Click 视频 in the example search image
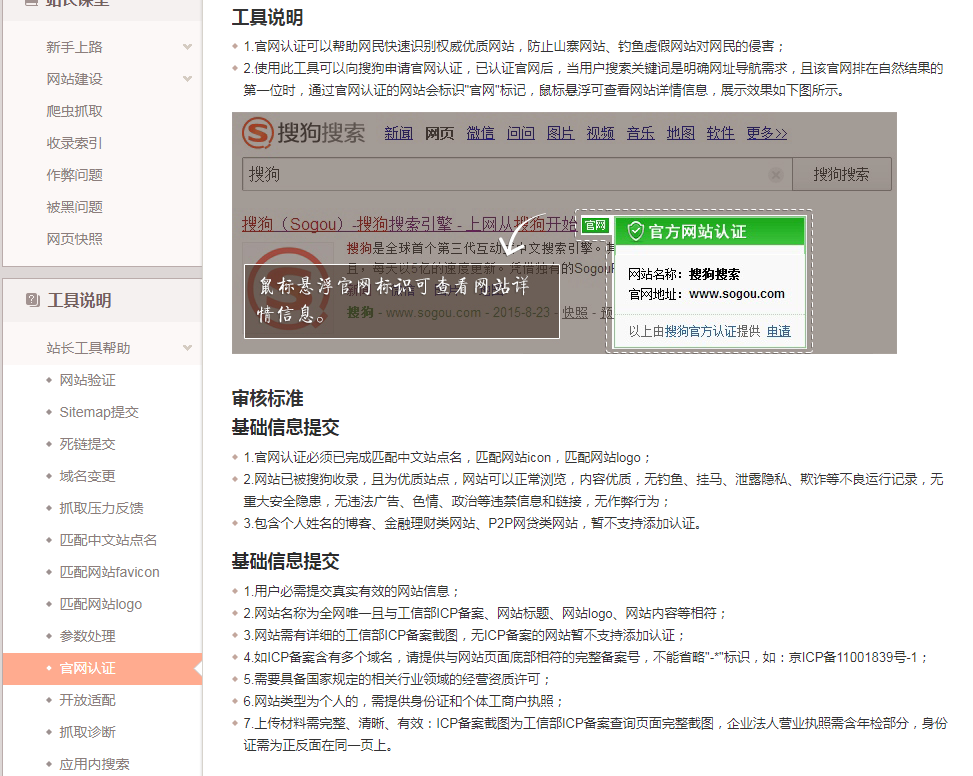Image resolution: width=973 pixels, height=776 pixels. click(601, 133)
